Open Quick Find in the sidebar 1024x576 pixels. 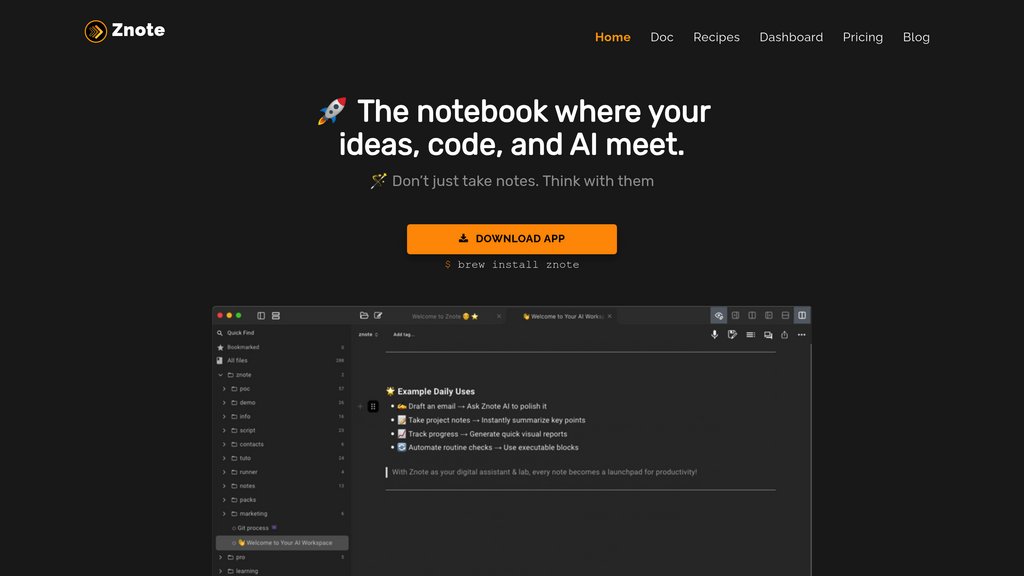[x=240, y=332]
